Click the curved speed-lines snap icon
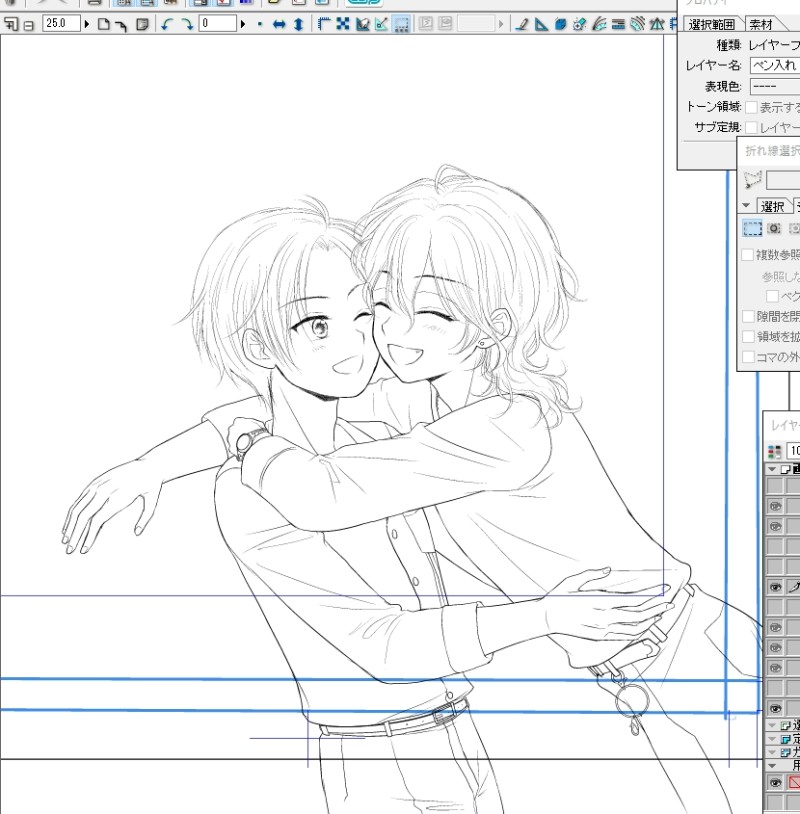Screen dimensions: 800x814 click(x=599, y=24)
